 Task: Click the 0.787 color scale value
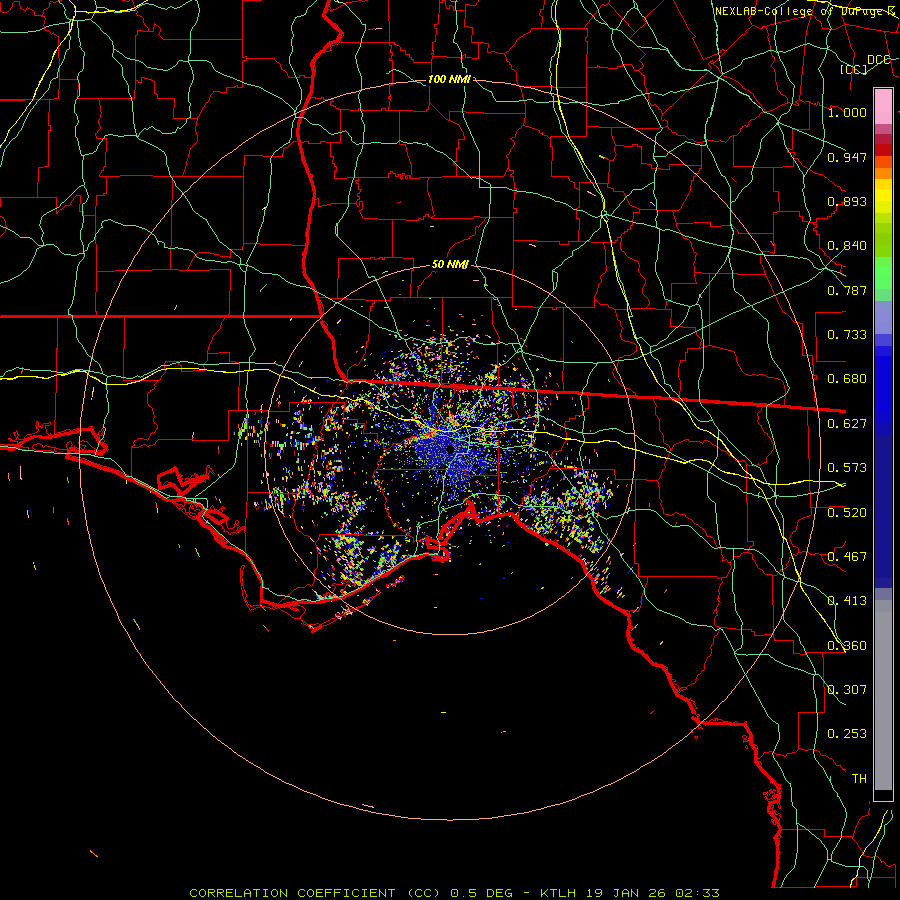[847, 290]
